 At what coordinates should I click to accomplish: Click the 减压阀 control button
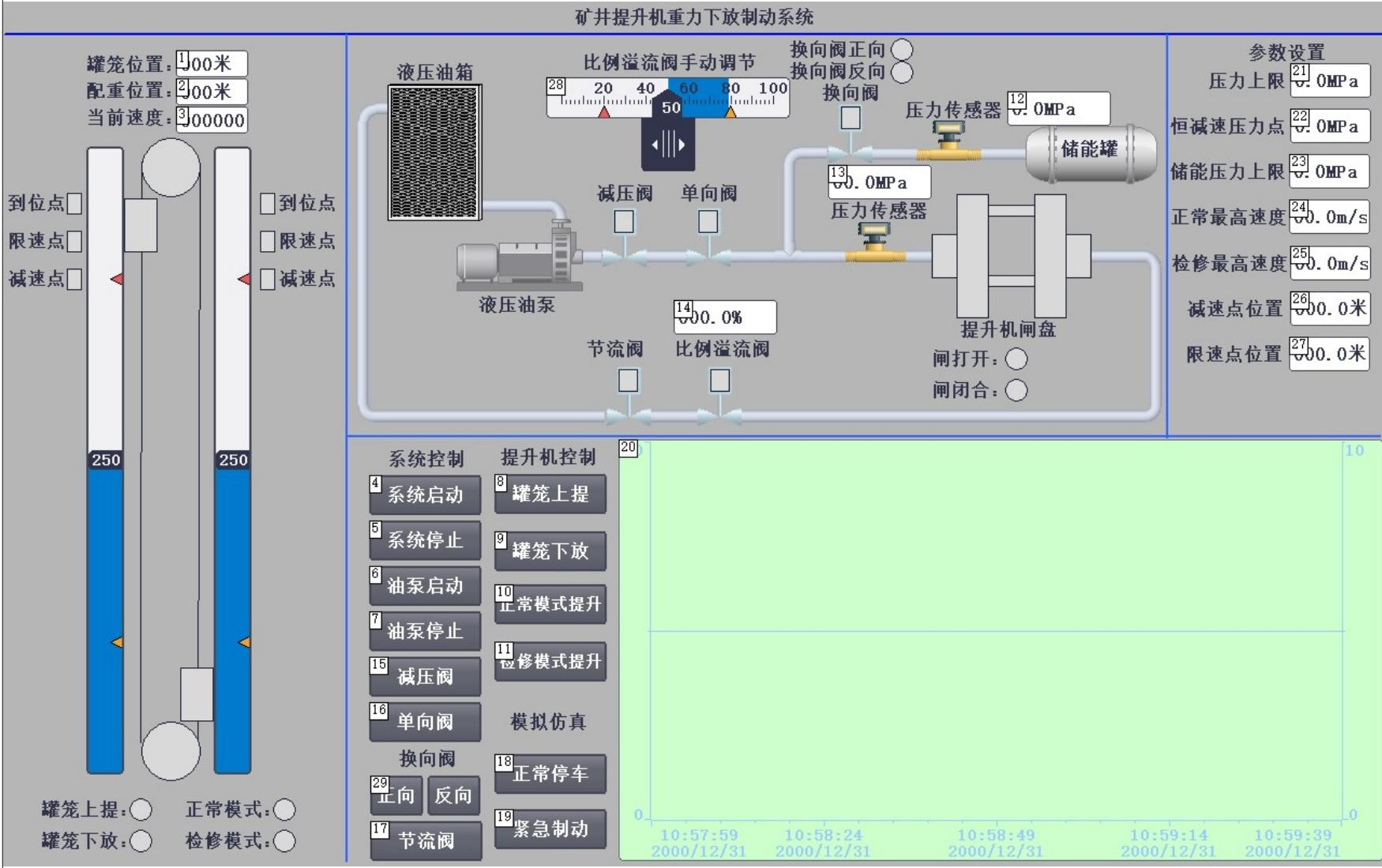[426, 677]
